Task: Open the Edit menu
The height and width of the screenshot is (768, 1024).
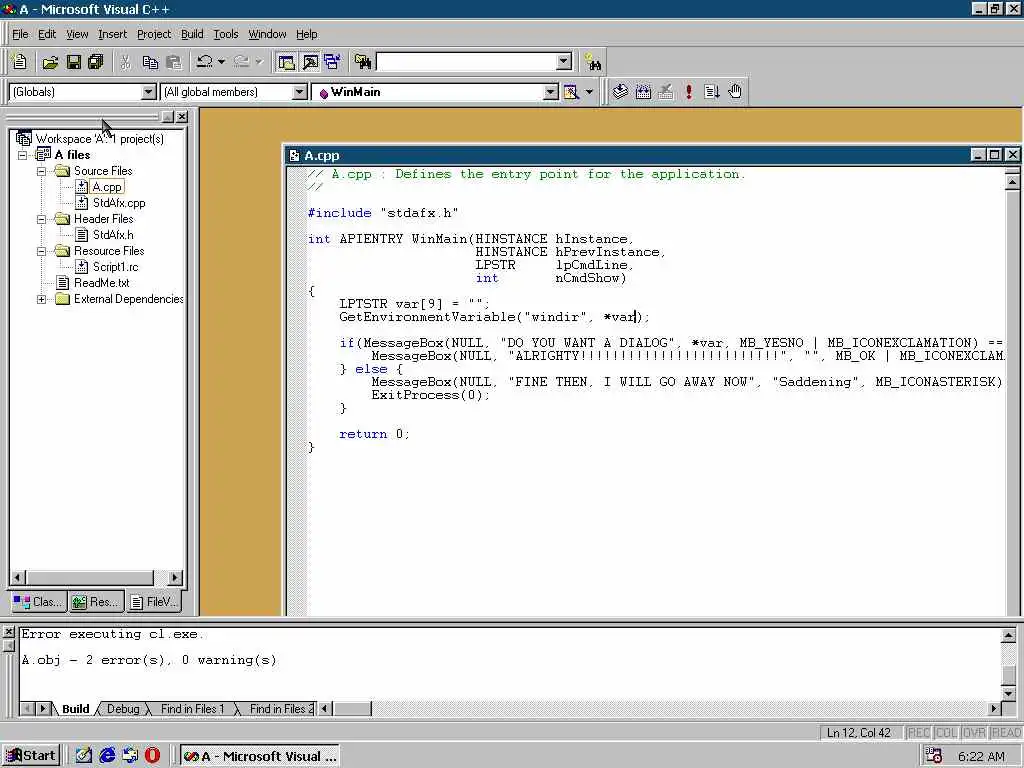Action: pyautogui.click(x=47, y=34)
